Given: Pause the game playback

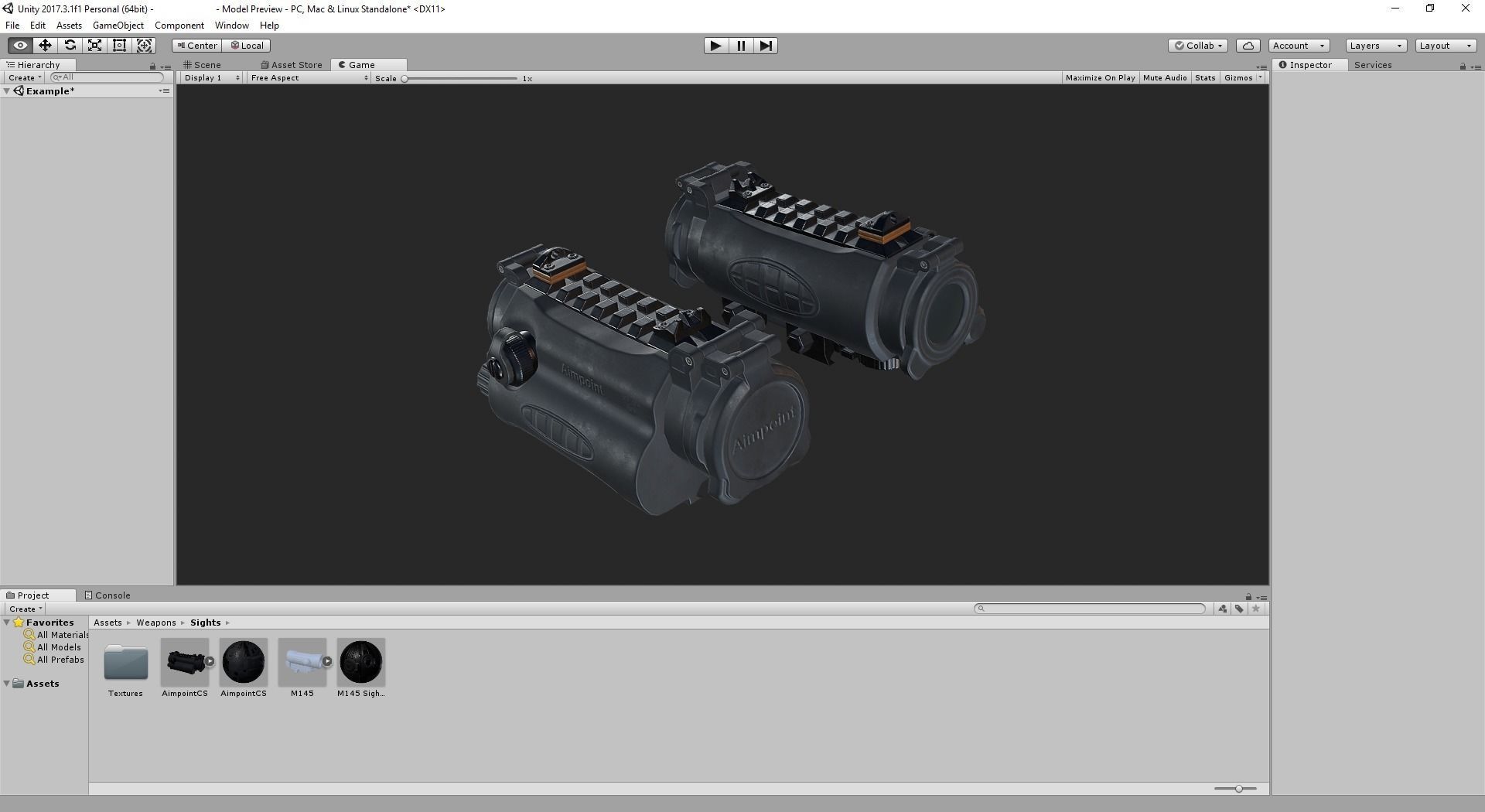Looking at the screenshot, I should (x=741, y=46).
